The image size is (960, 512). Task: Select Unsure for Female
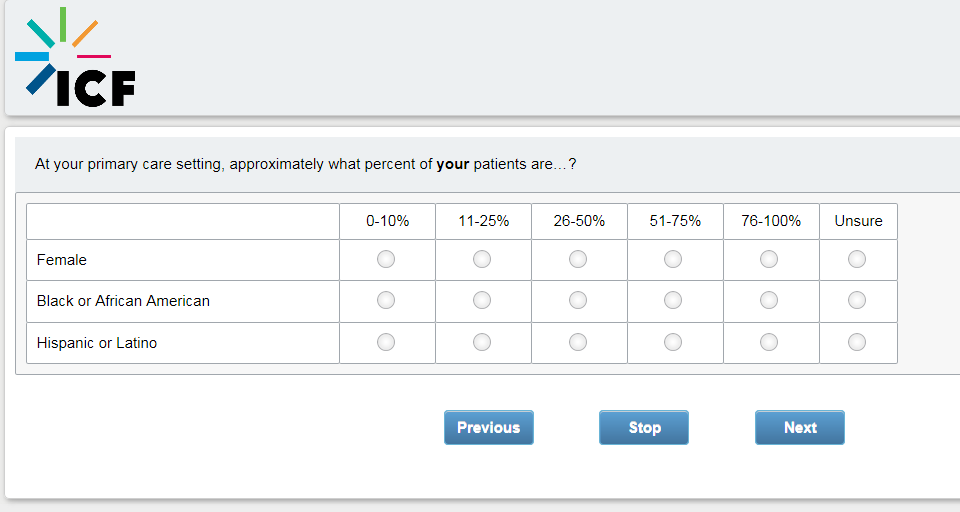tap(857, 260)
